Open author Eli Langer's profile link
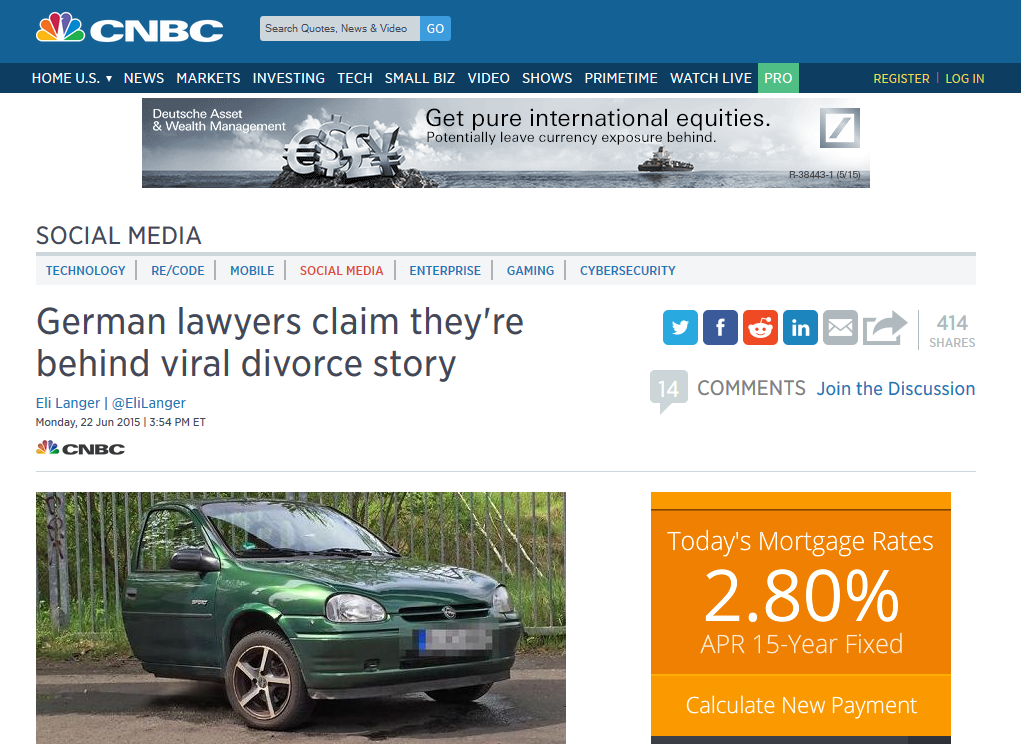1021x744 pixels. [x=68, y=403]
